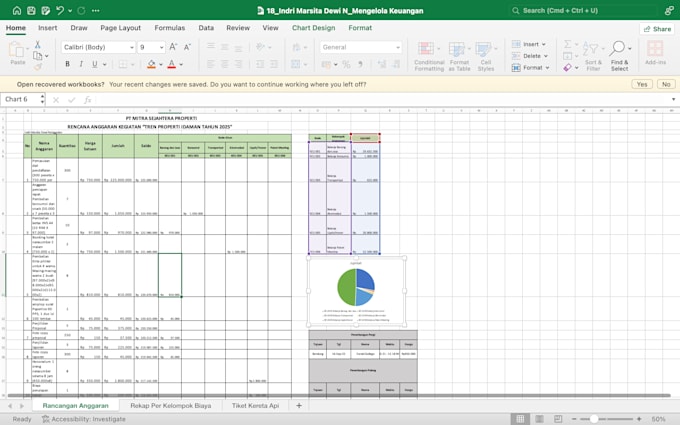Toggle Italic formatting

(x=81, y=64)
